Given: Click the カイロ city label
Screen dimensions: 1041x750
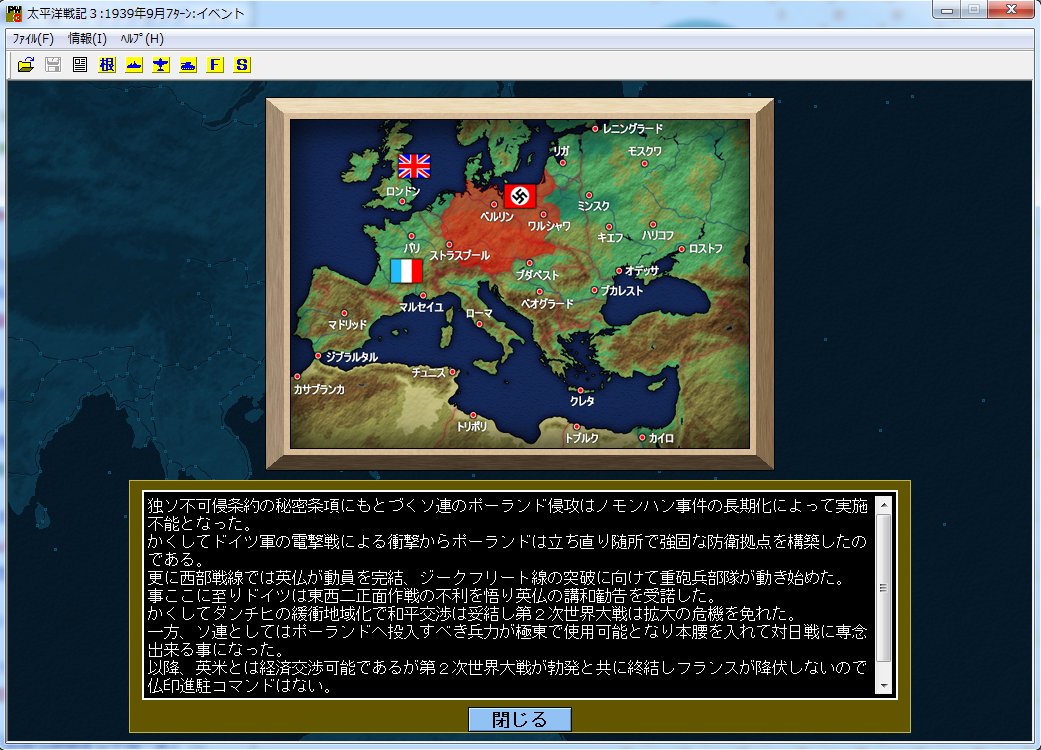Looking at the screenshot, I should coord(661,438).
